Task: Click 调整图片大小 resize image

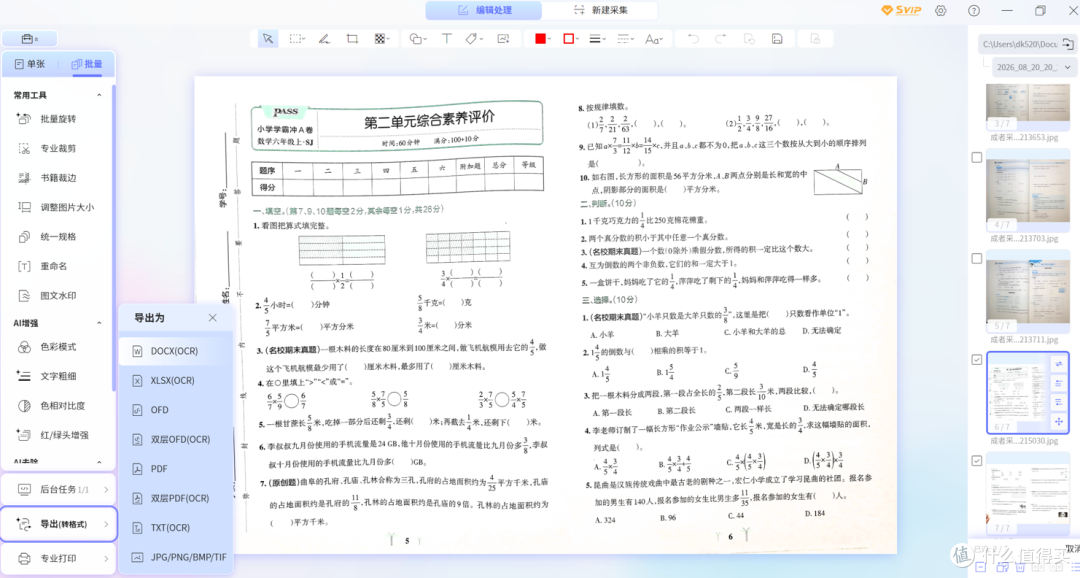Action: (58, 207)
